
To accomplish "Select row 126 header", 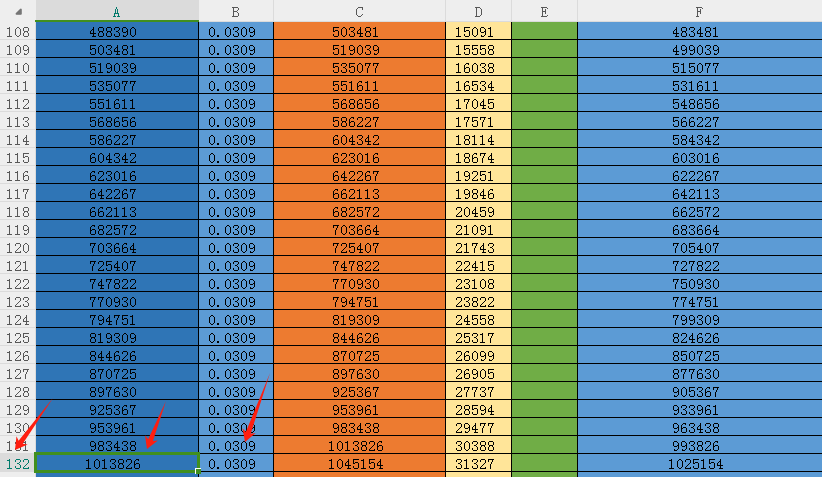I will click(x=18, y=356).
